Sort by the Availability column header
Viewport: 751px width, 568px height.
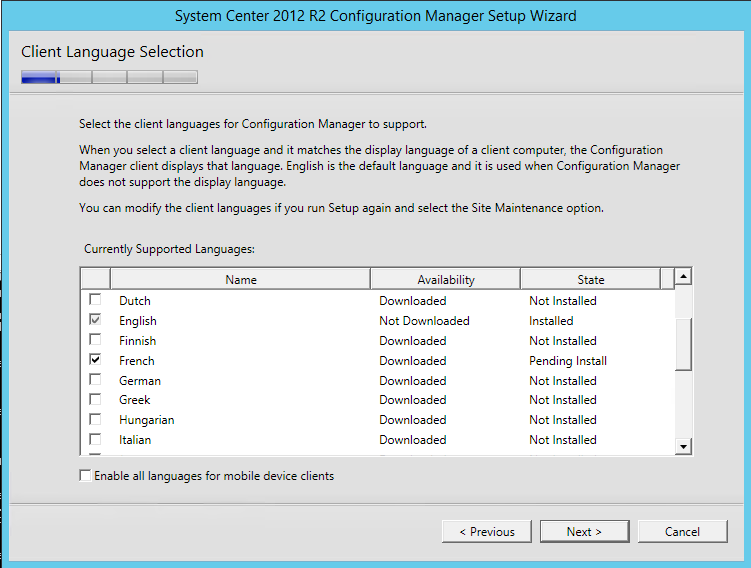click(445, 279)
